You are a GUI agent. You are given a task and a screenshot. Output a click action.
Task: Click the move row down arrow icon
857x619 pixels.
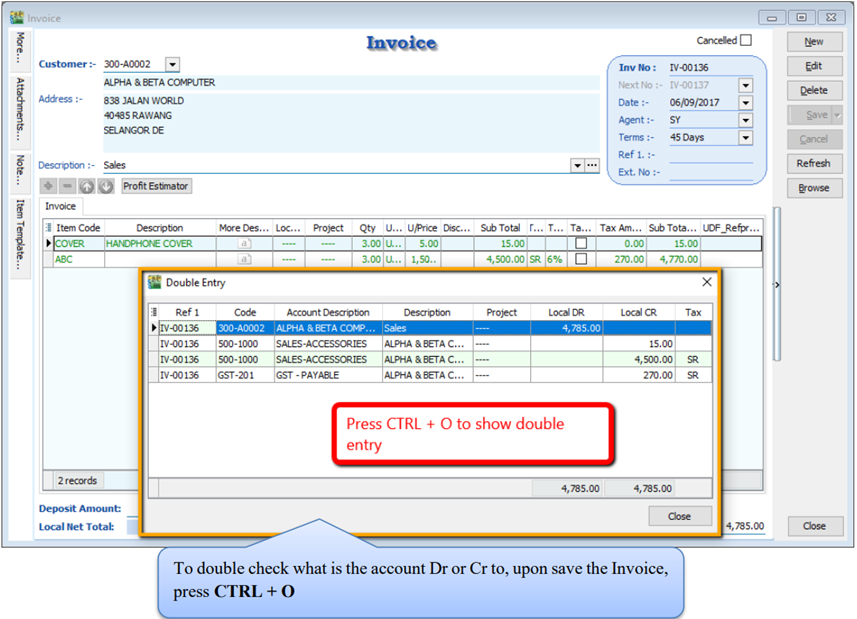point(106,186)
